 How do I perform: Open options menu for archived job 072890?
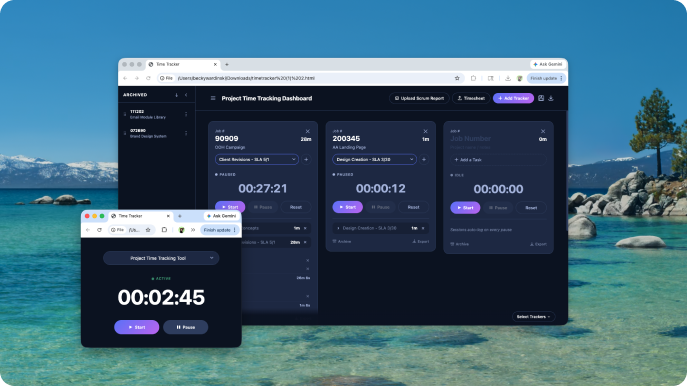coord(186,133)
